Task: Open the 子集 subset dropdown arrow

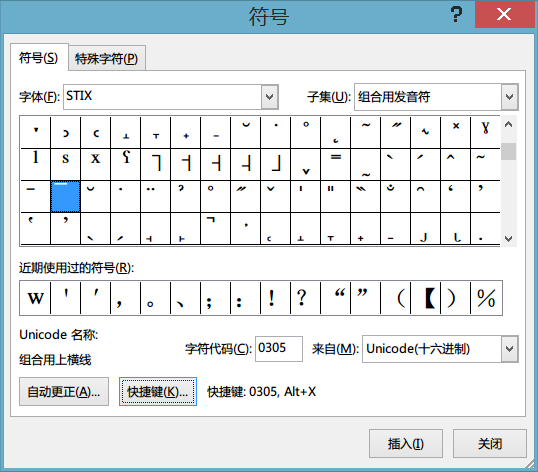Action: (x=509, y=97)
